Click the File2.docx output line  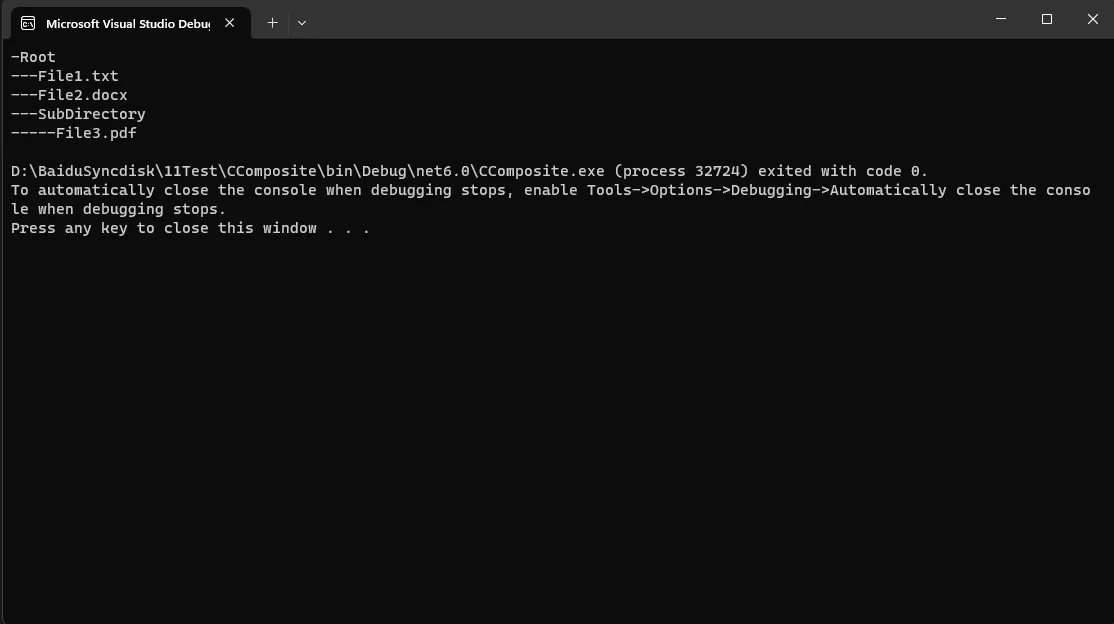(69, 95)
